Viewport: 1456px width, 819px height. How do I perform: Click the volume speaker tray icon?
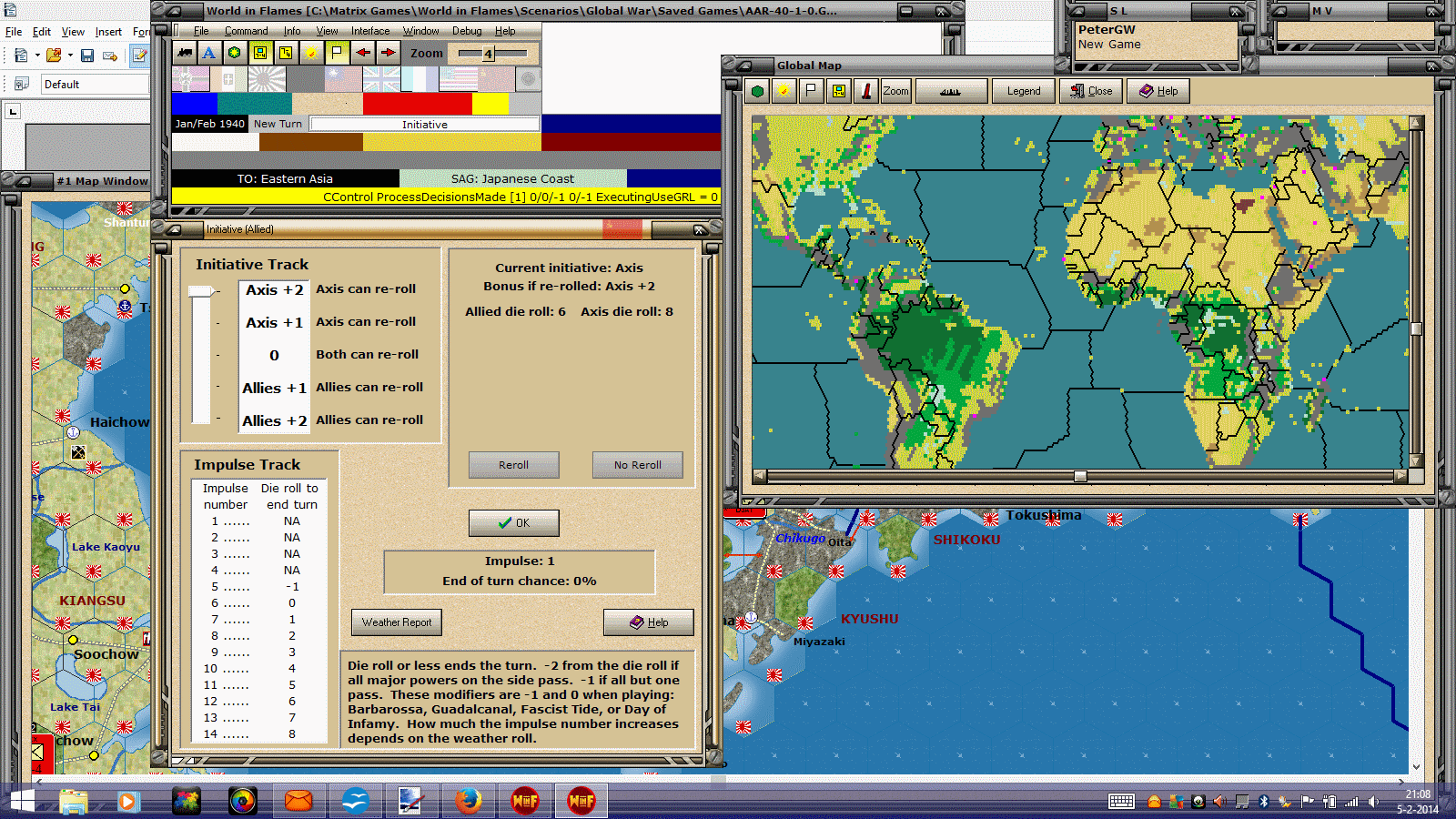pyautogui.click(x=1373, y=802)
